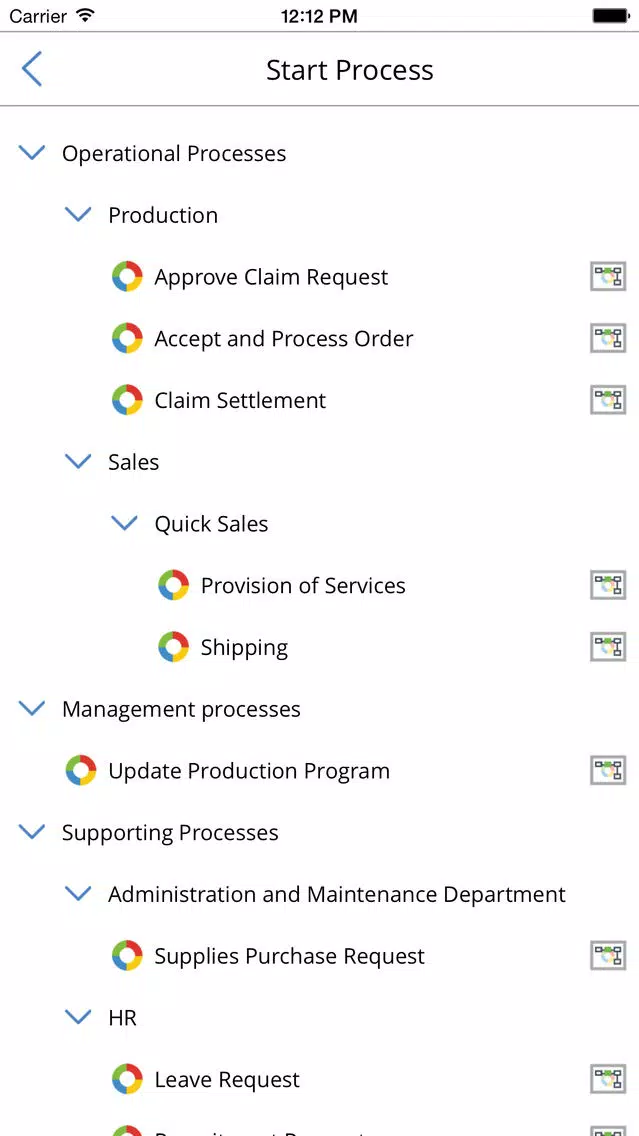View diagram icon for Accept and Process Order
639x1136 pixels.
coord(608,338)
